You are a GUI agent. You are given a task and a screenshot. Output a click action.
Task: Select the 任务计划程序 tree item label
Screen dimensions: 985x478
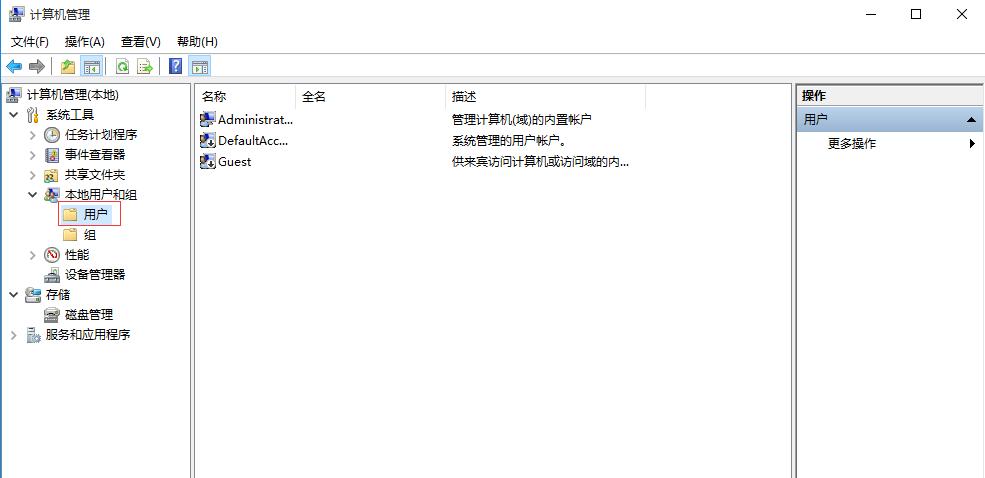pos(101,134)
